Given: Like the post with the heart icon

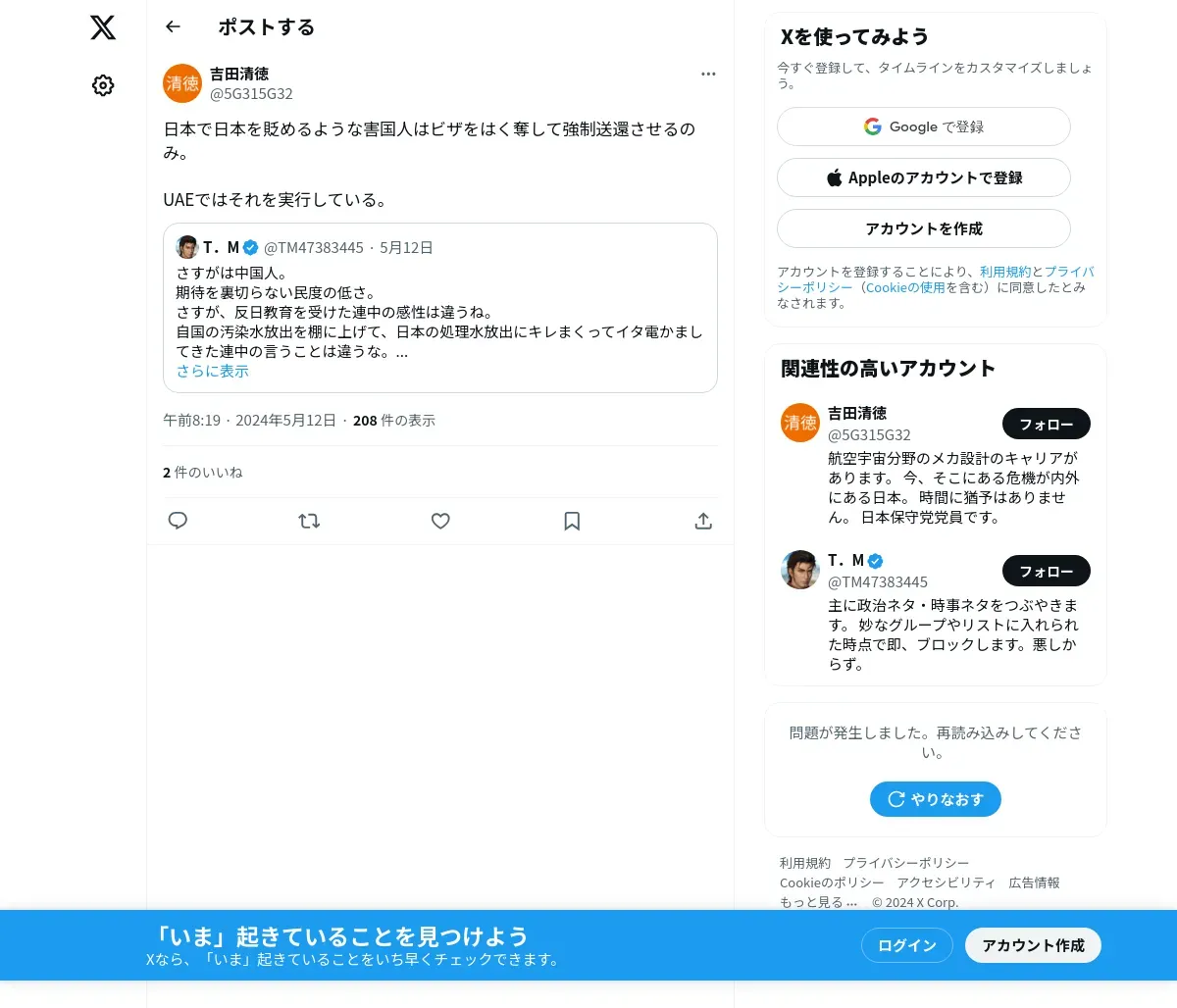Looking at the screenshot, I should (x=440, y=521).
